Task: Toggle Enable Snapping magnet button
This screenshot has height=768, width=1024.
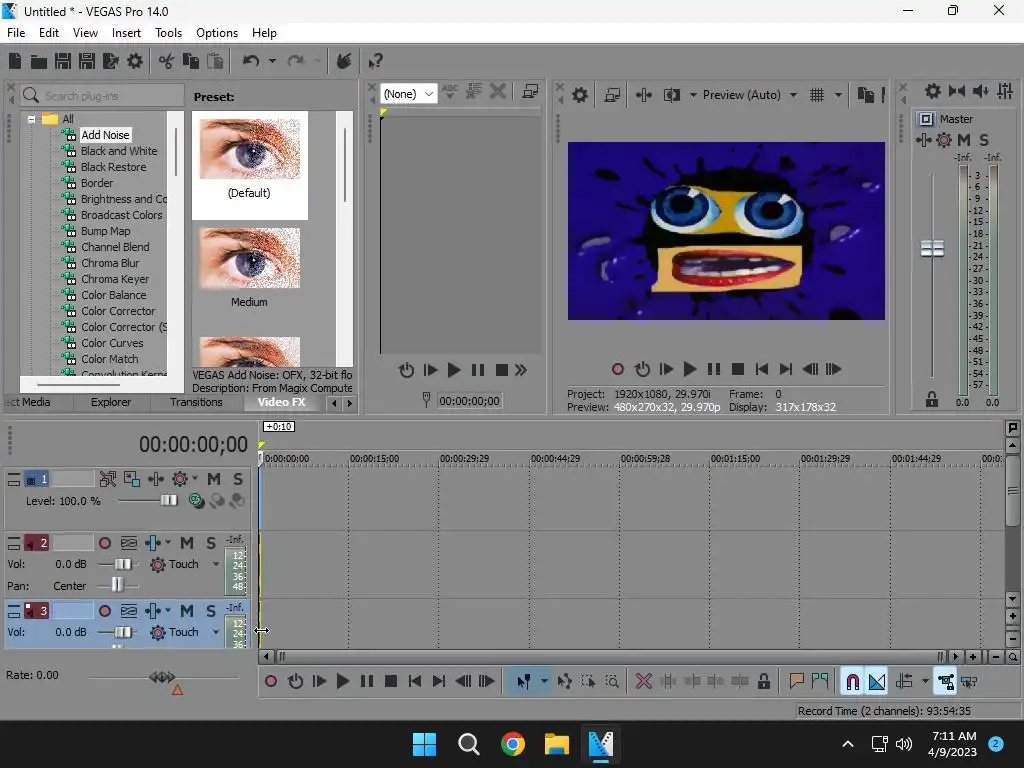Action: pyautogui.click(x=852, y=682)
